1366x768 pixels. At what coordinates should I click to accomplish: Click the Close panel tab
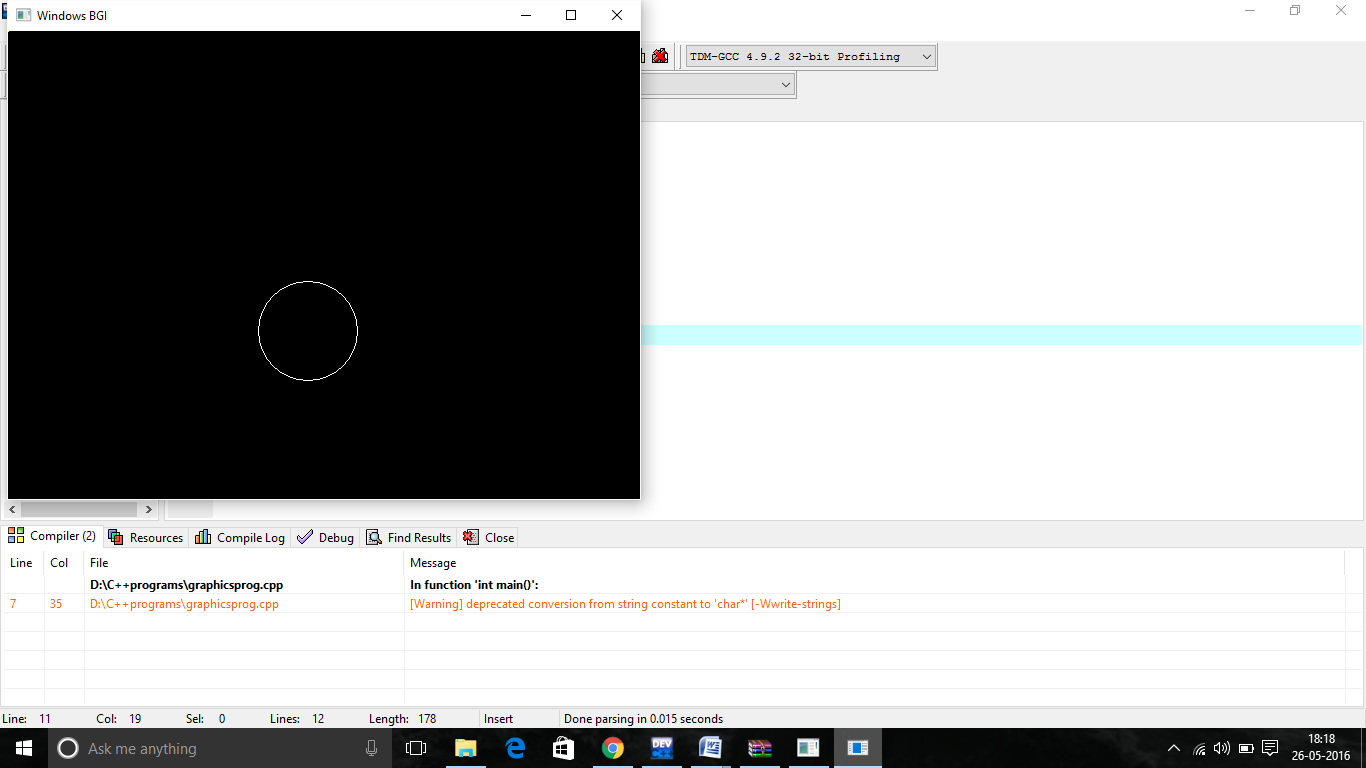coord(489,537)
